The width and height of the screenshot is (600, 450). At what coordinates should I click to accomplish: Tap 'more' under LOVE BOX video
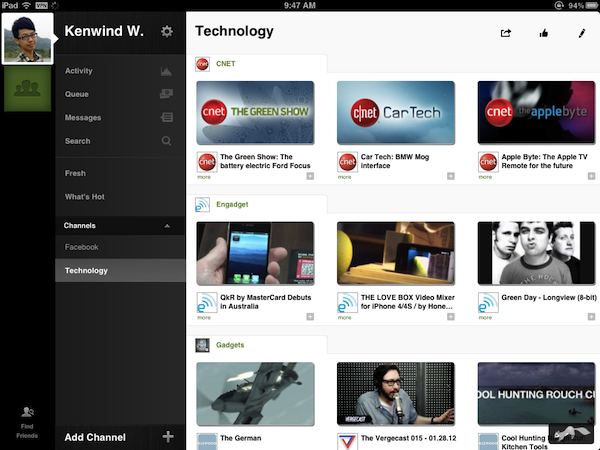click(x=344, y=318)
